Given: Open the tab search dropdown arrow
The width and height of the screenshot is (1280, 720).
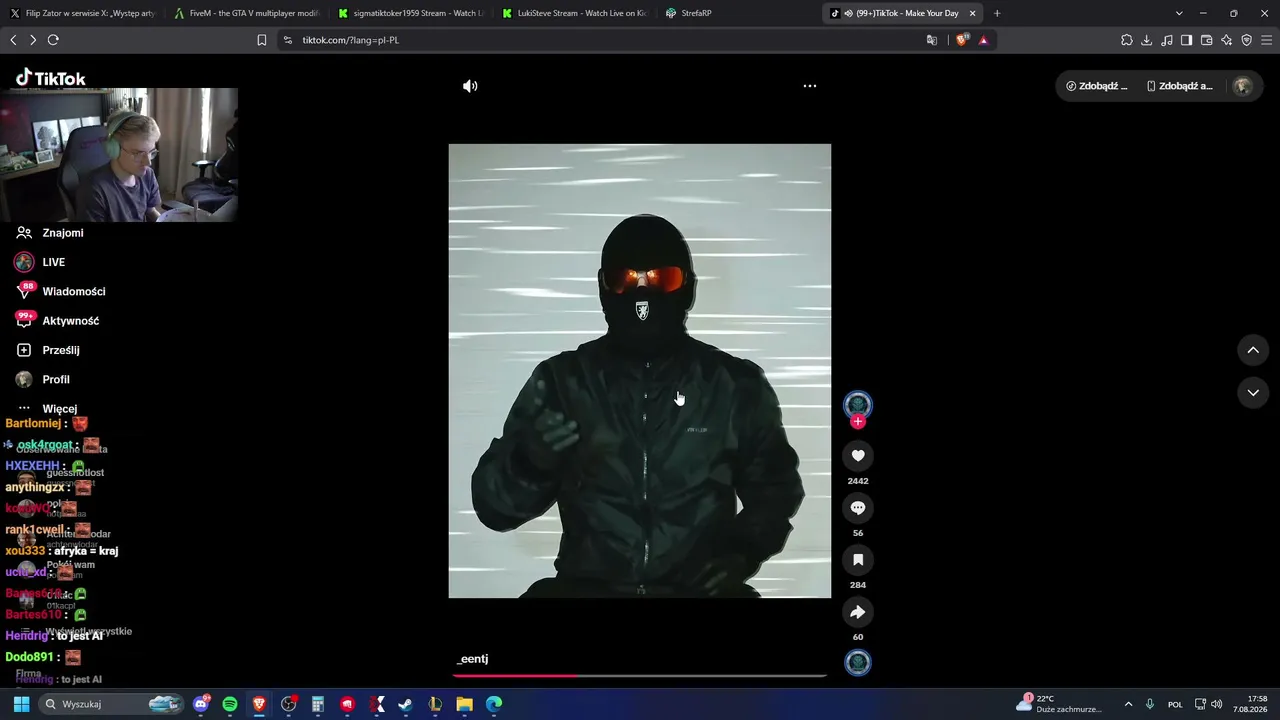Looking at the screenshot, I should pyautogui.click(x=1179, y=13).
